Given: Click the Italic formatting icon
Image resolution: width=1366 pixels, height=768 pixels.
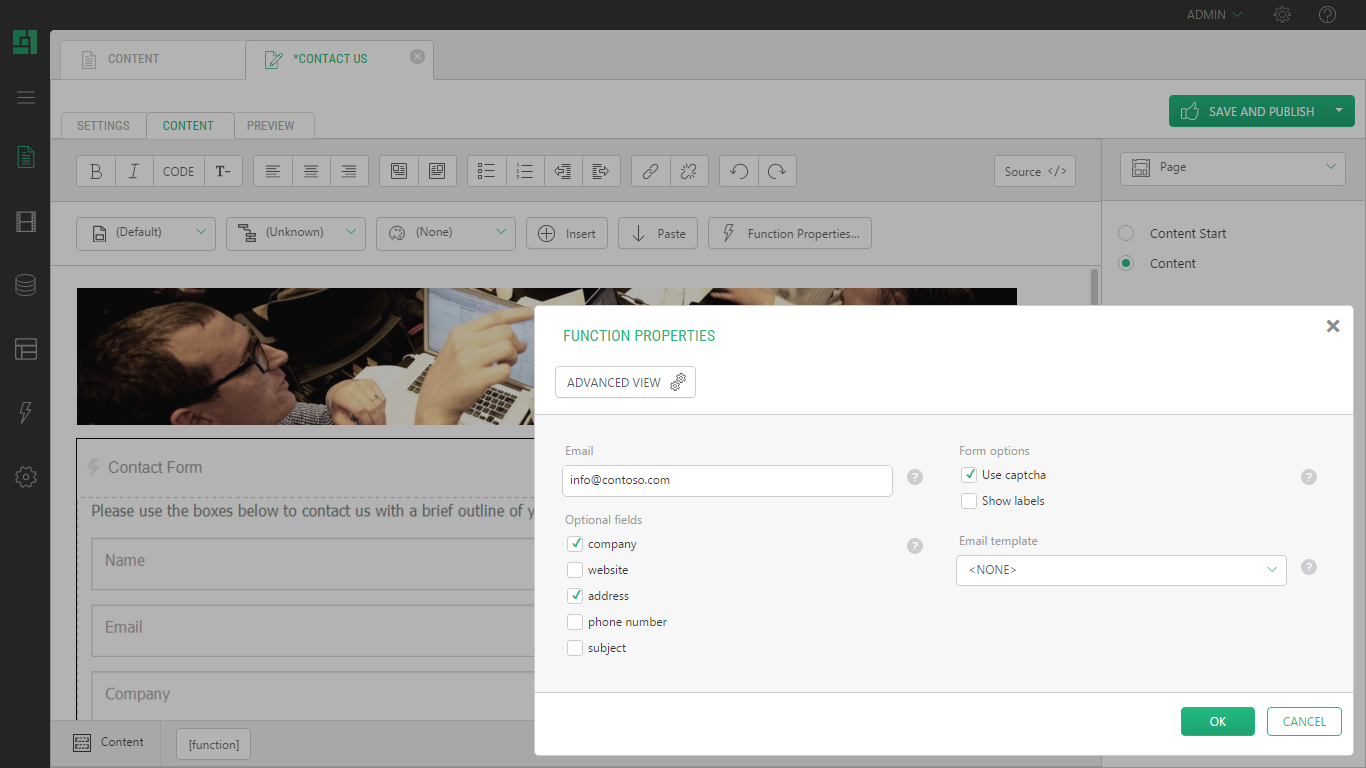Looking at the screenshot, I should coord(134,171).
